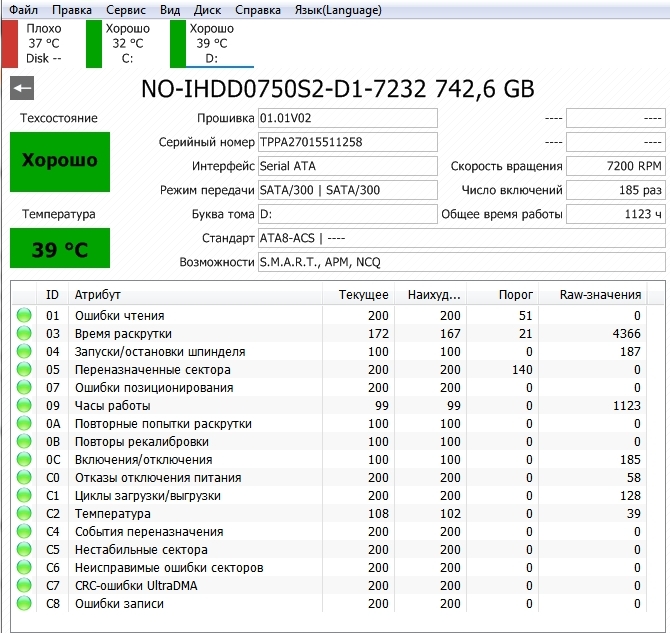
Task: Click raw value 58 in Отказы отключения питания row
Action: pos(634,477)
